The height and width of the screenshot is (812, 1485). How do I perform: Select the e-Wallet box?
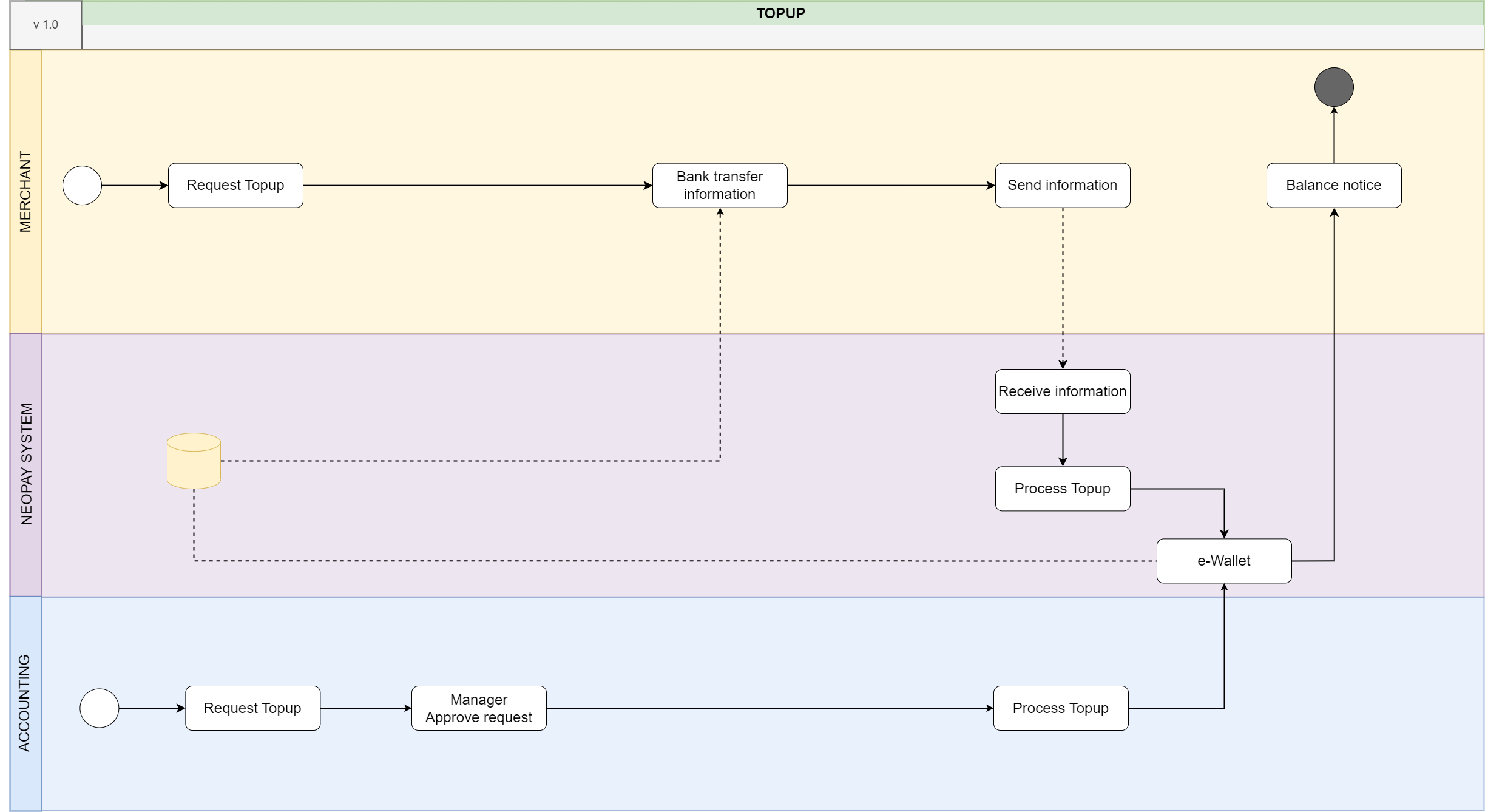coord(1223,561)
